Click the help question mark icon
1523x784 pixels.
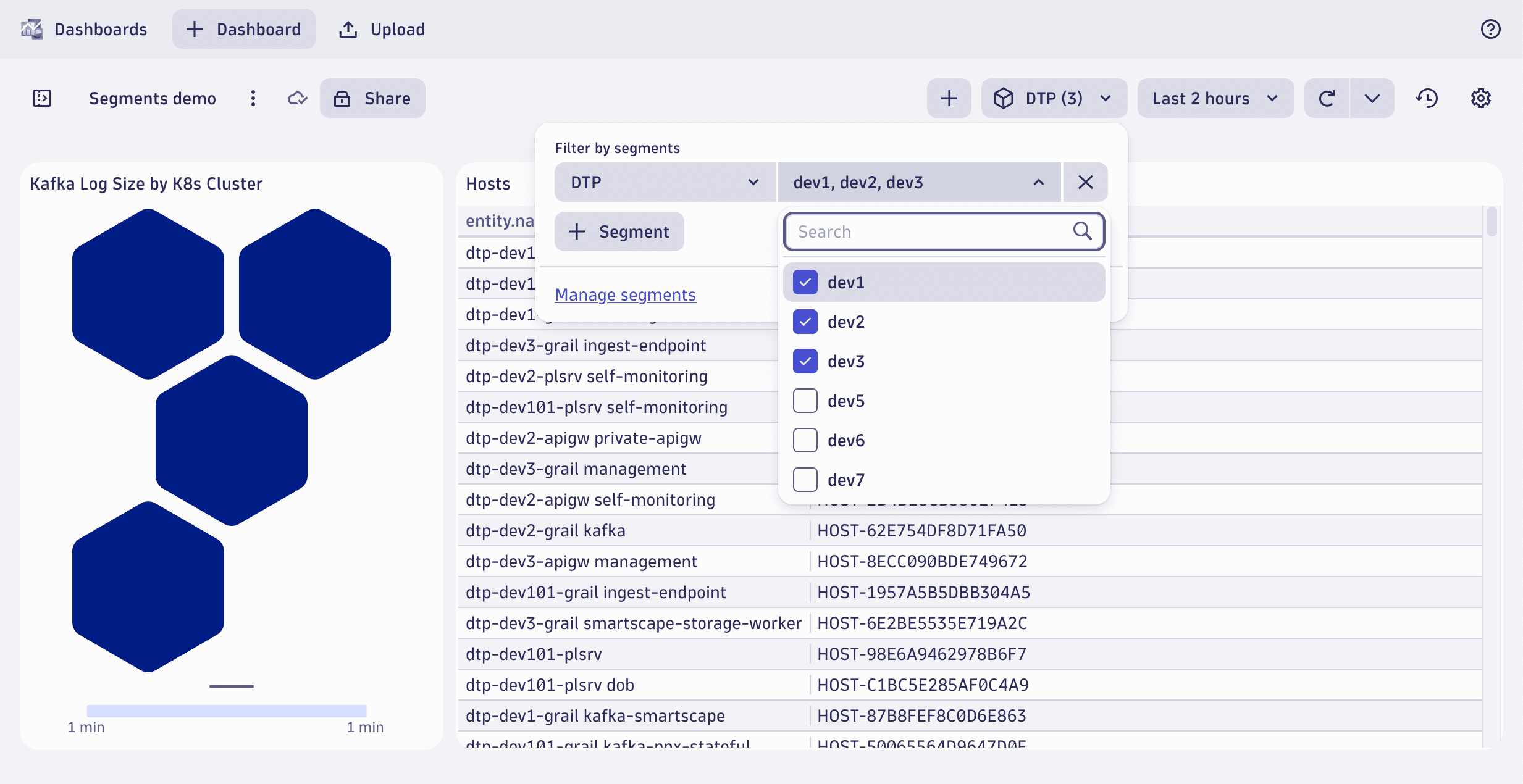(x=1491, y=28)
